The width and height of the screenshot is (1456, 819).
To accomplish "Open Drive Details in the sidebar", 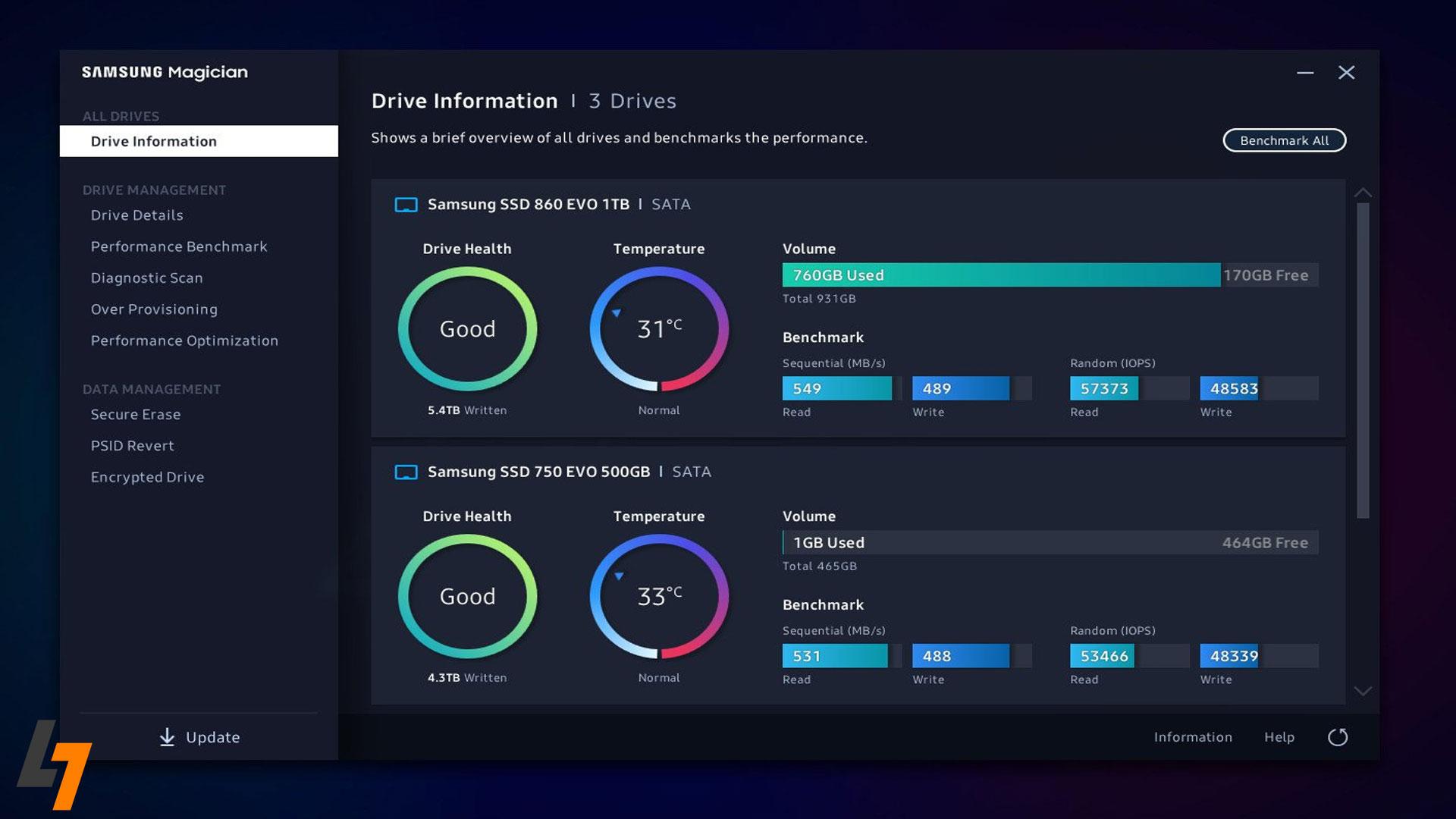I will 136,215.
